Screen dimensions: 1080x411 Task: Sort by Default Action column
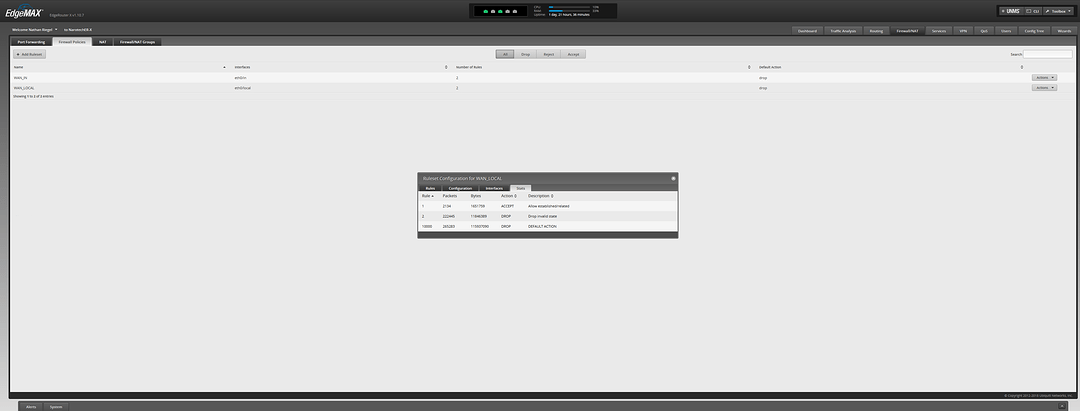[891, 67]
